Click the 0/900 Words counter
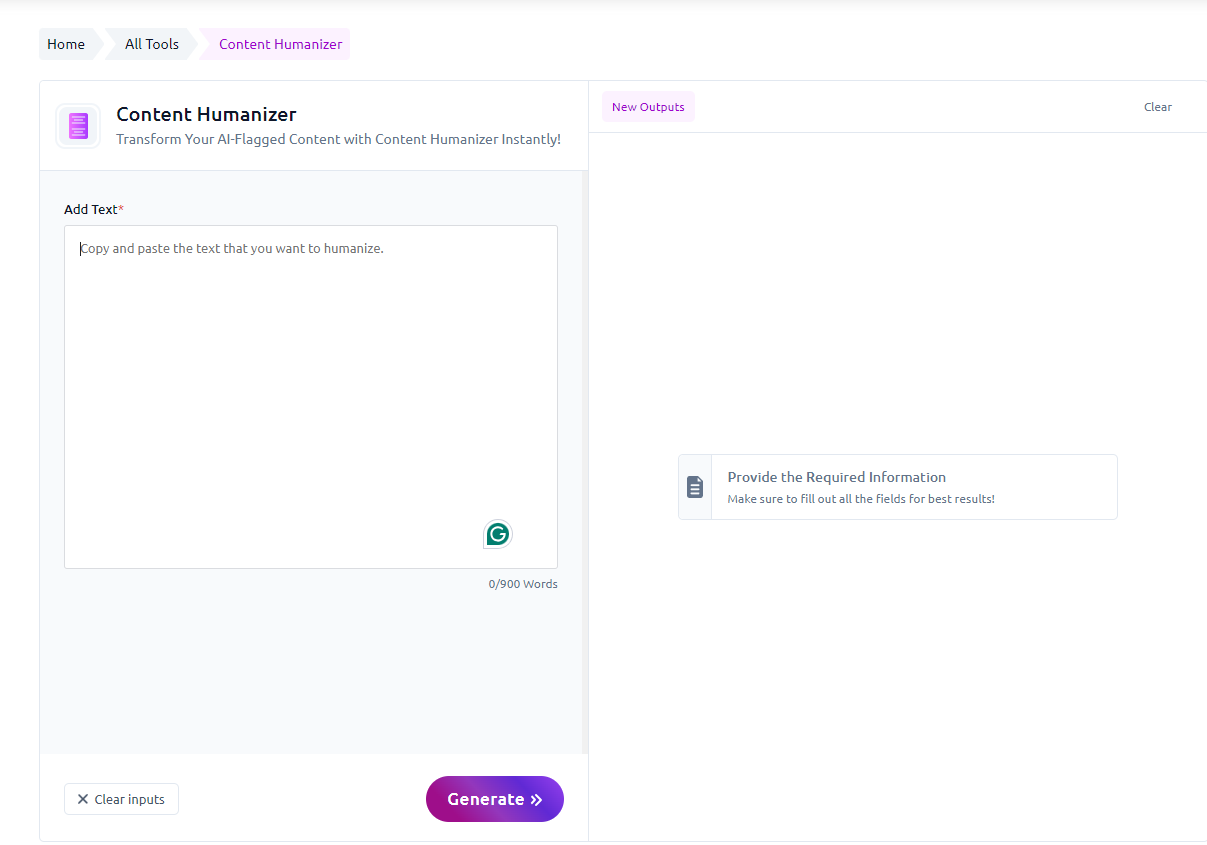The height and width of the screenshot is (845, 1207). 523,584
